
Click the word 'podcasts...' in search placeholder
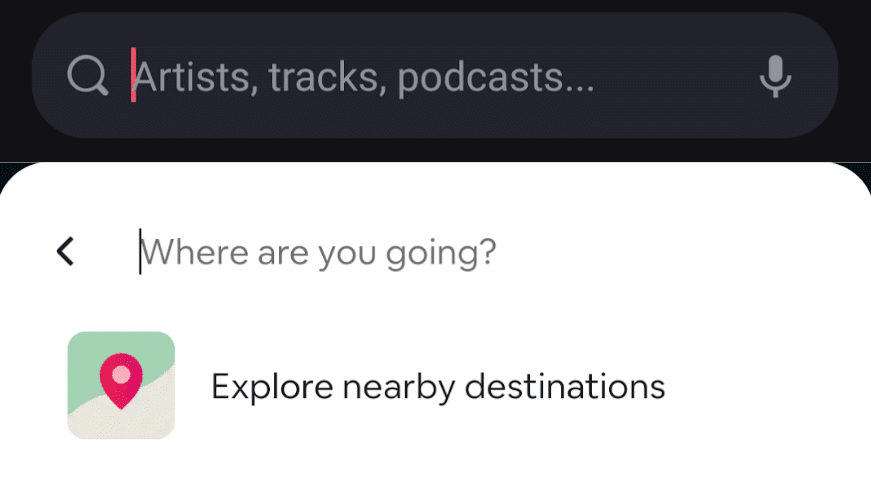click(496, 77)
